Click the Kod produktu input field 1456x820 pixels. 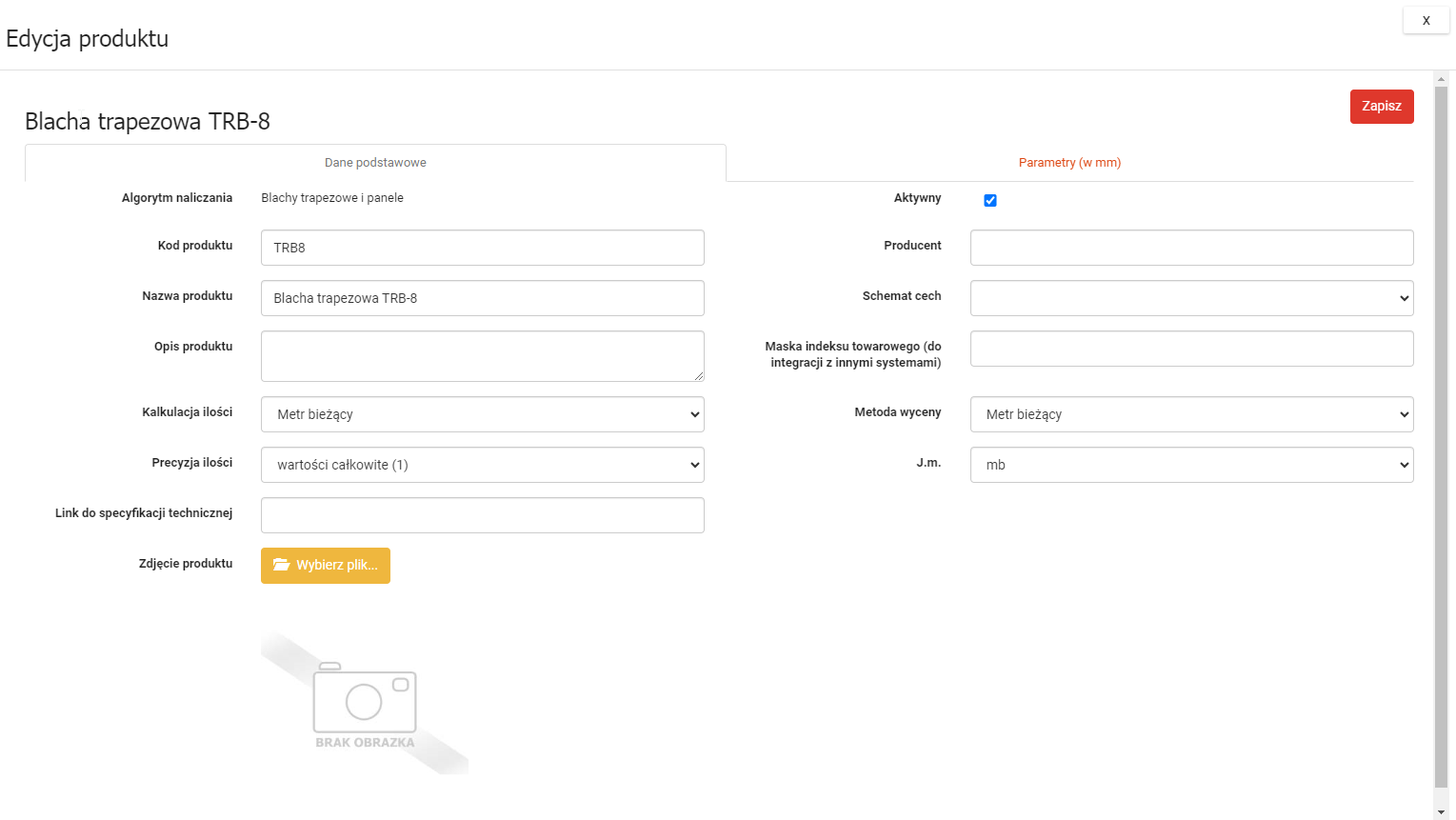coord(482,248)
